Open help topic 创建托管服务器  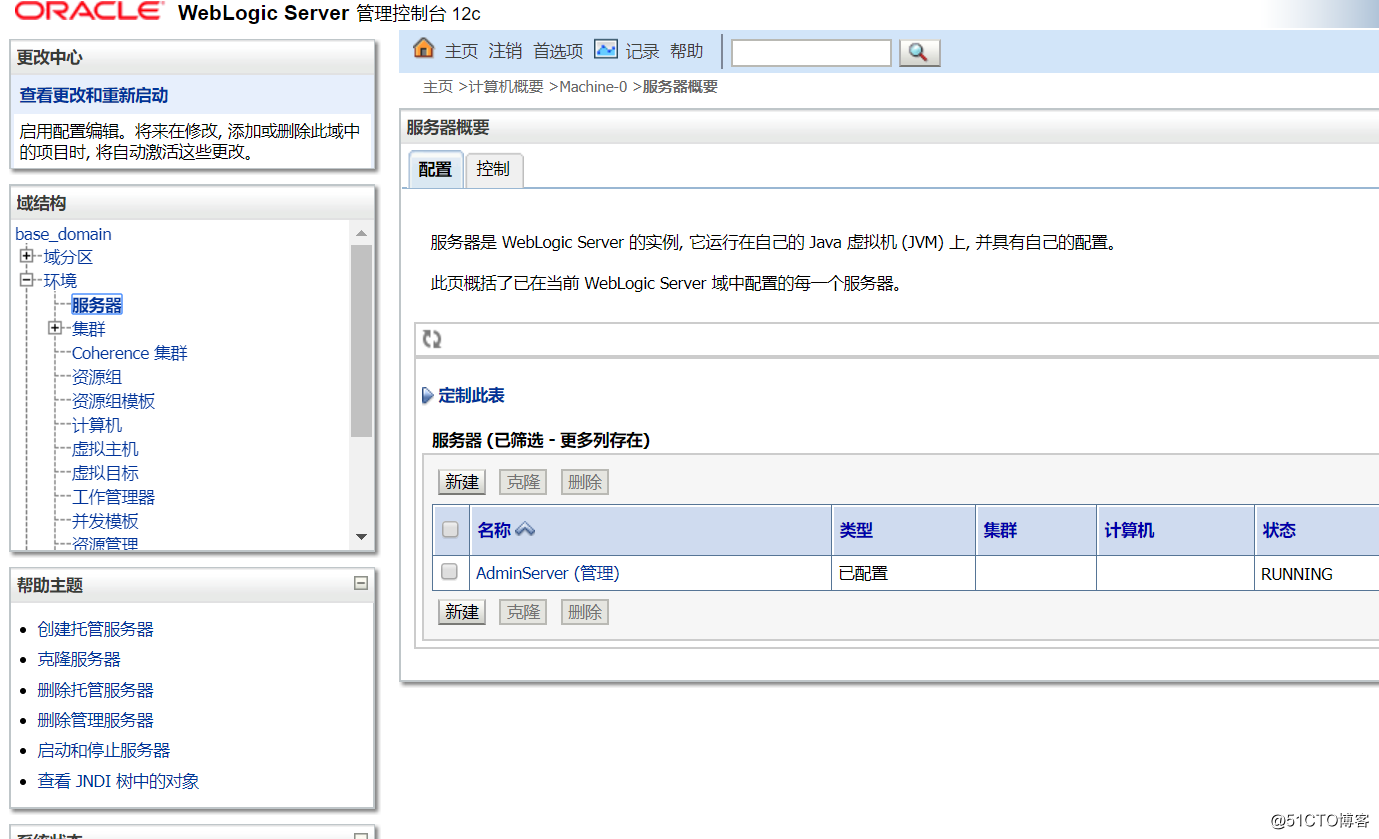(x=96, y=629)
